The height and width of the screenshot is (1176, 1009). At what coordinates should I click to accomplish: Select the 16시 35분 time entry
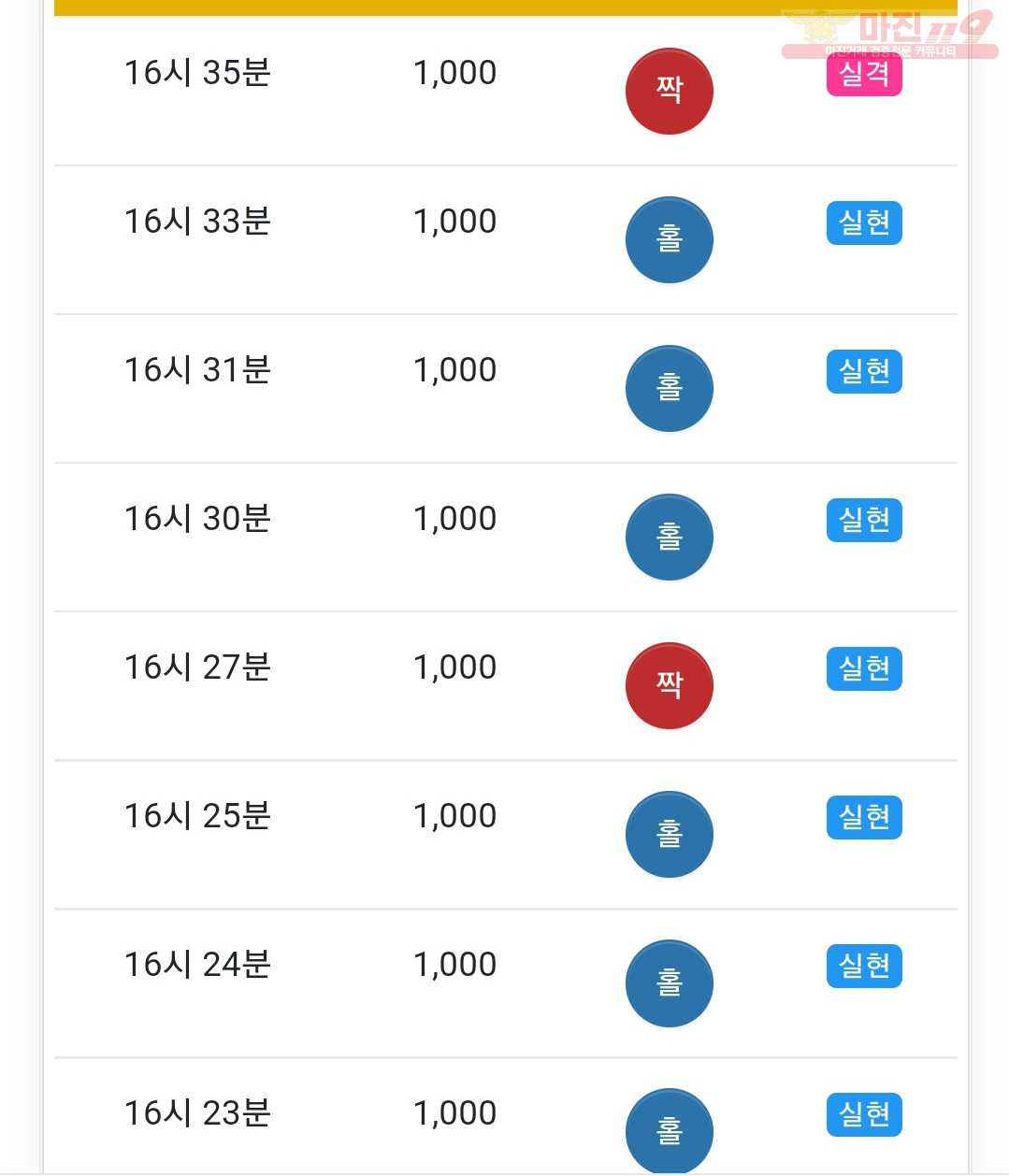(197, 73)
